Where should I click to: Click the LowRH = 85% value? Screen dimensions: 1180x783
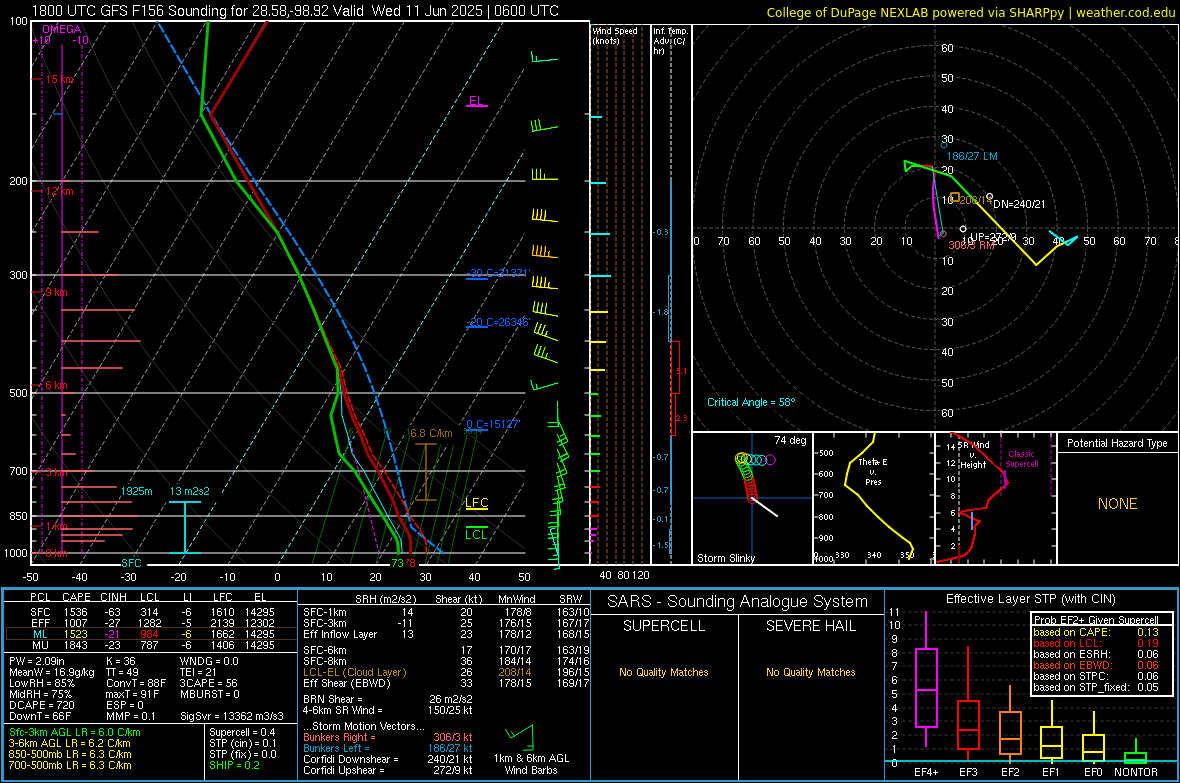coord(41,683)
